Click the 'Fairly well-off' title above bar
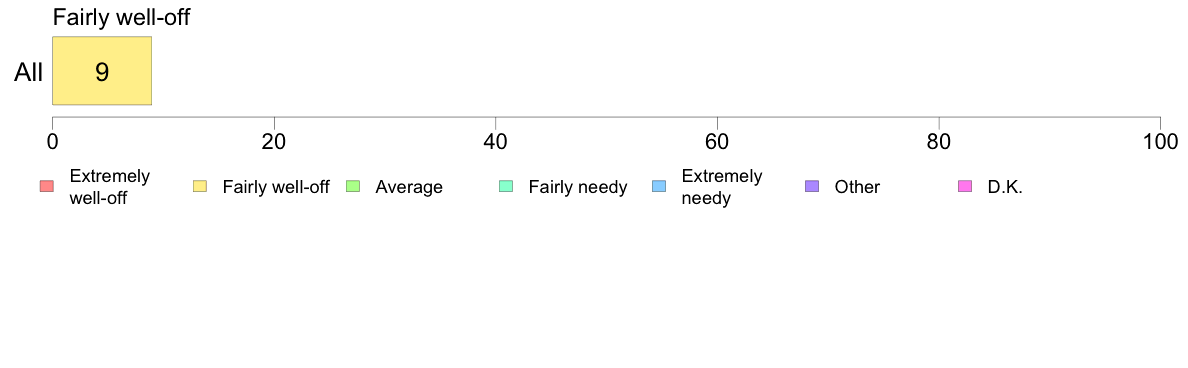The height and width of the screenshot is (368, 1188). 120,17
